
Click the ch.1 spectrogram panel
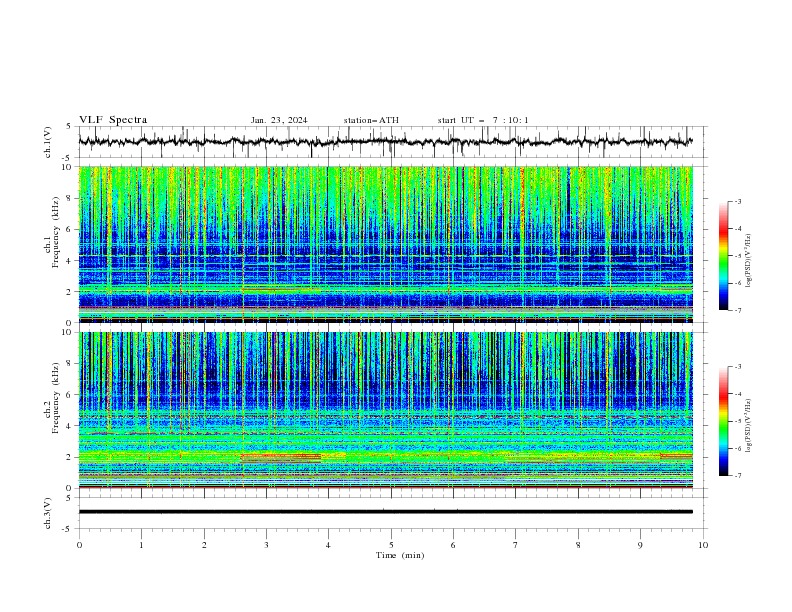385,244
